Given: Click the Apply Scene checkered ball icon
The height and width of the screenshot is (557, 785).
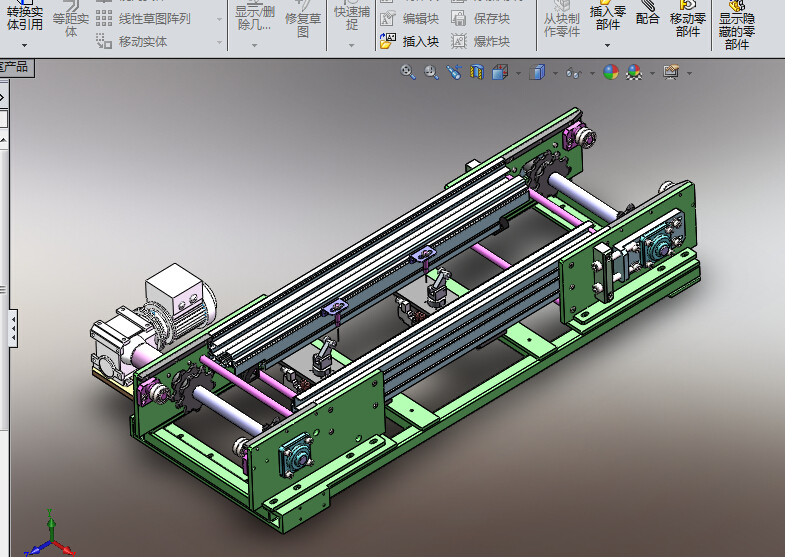Looking at the screenshot, I should click(x=634, y=73).
